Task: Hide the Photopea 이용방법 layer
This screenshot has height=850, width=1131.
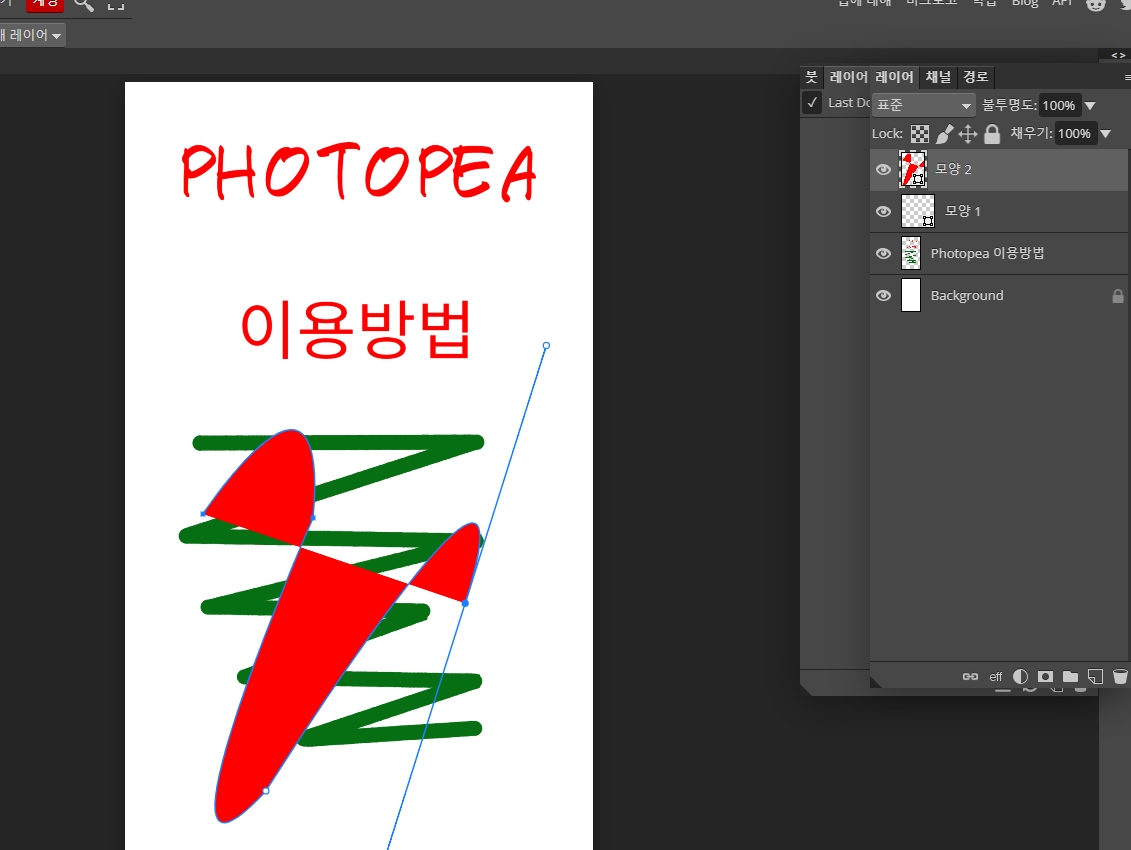Action: coord(883,254)
